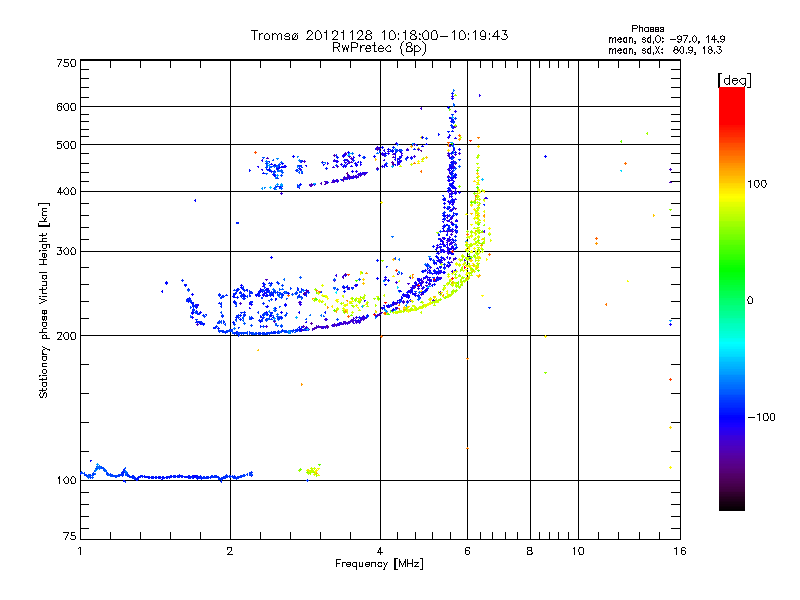This screenshot has width=800, height=600.
Task: Click colorbar tick label '0'
Action: [750, 301]
